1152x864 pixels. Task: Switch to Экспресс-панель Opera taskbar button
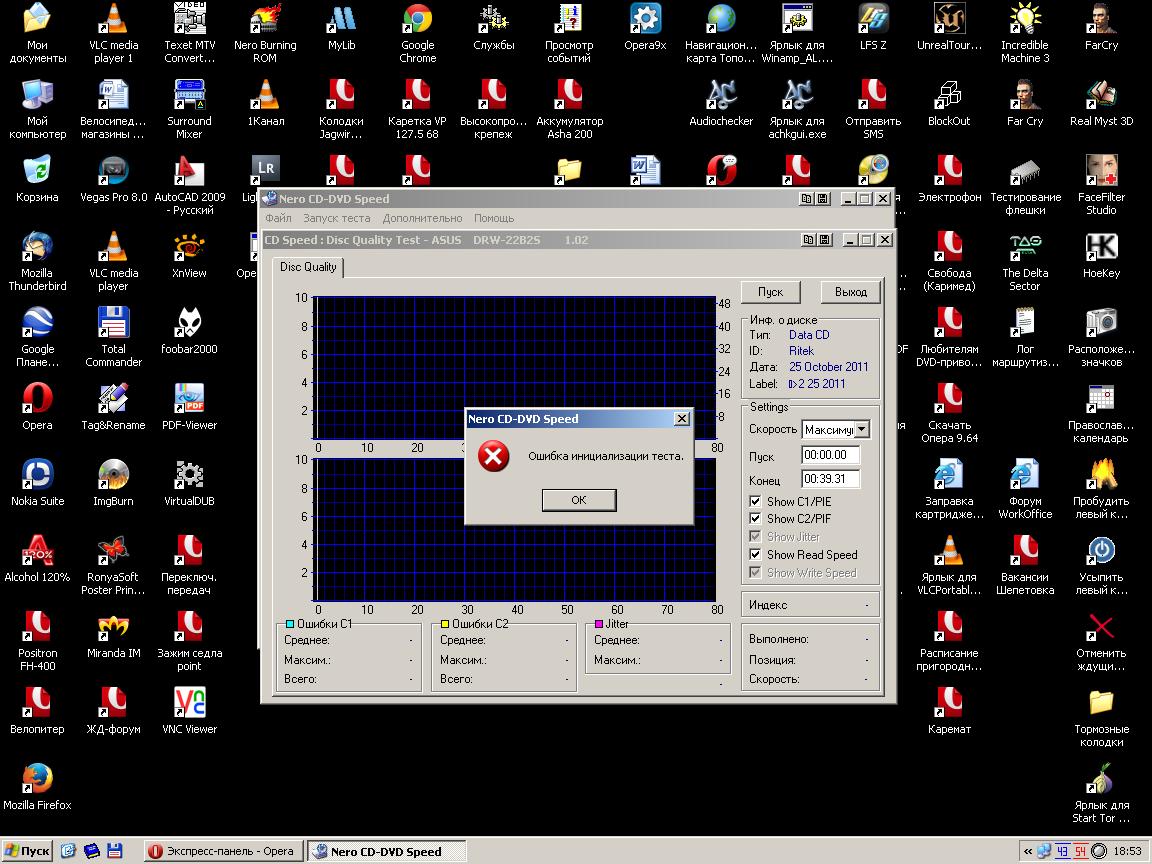pyautogui.click(x=223, y=851)
